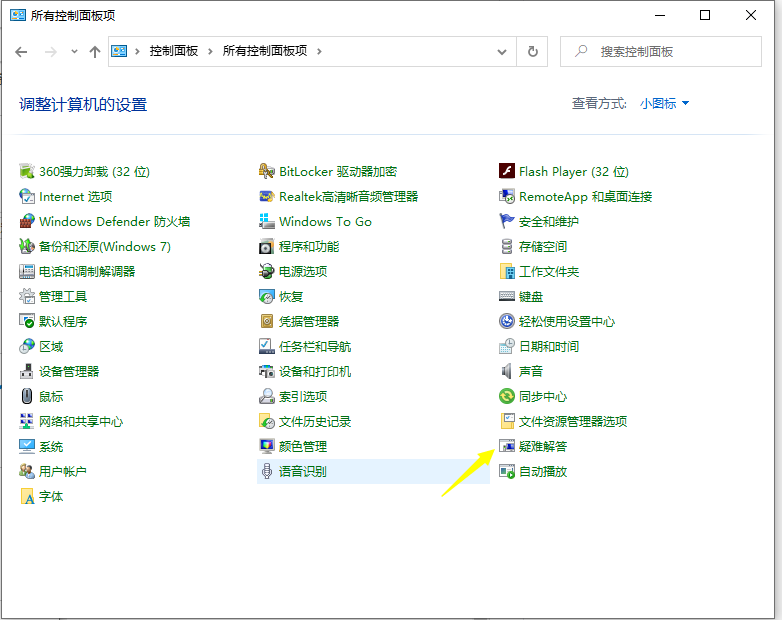Open the 语音识别 microphone icon
Image resolution: width=782 pixels, height=620 pixels.
click(267, 472)
